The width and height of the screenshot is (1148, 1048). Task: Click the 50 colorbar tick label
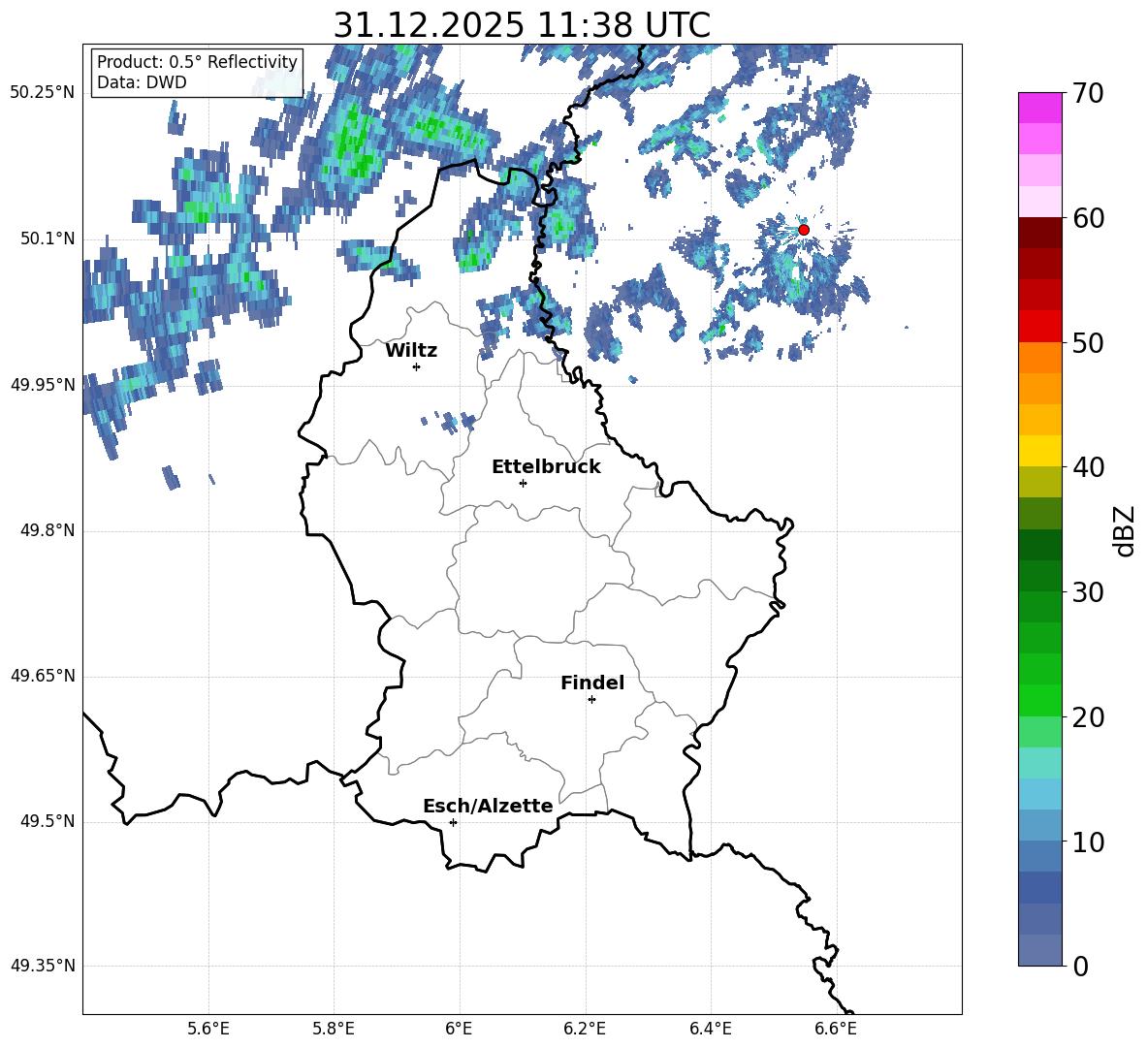point(1088,343)
